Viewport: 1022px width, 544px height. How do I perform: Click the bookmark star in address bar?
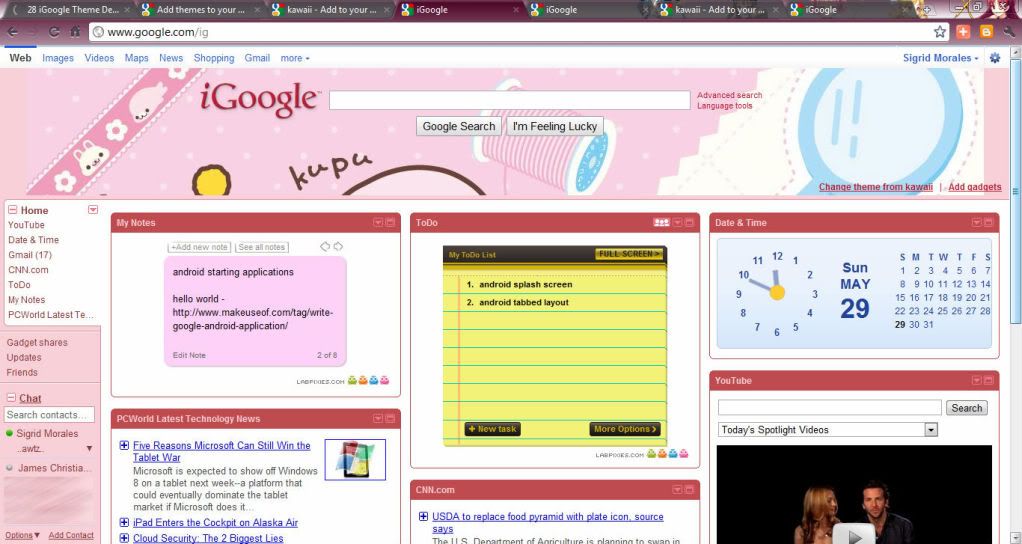940,32
